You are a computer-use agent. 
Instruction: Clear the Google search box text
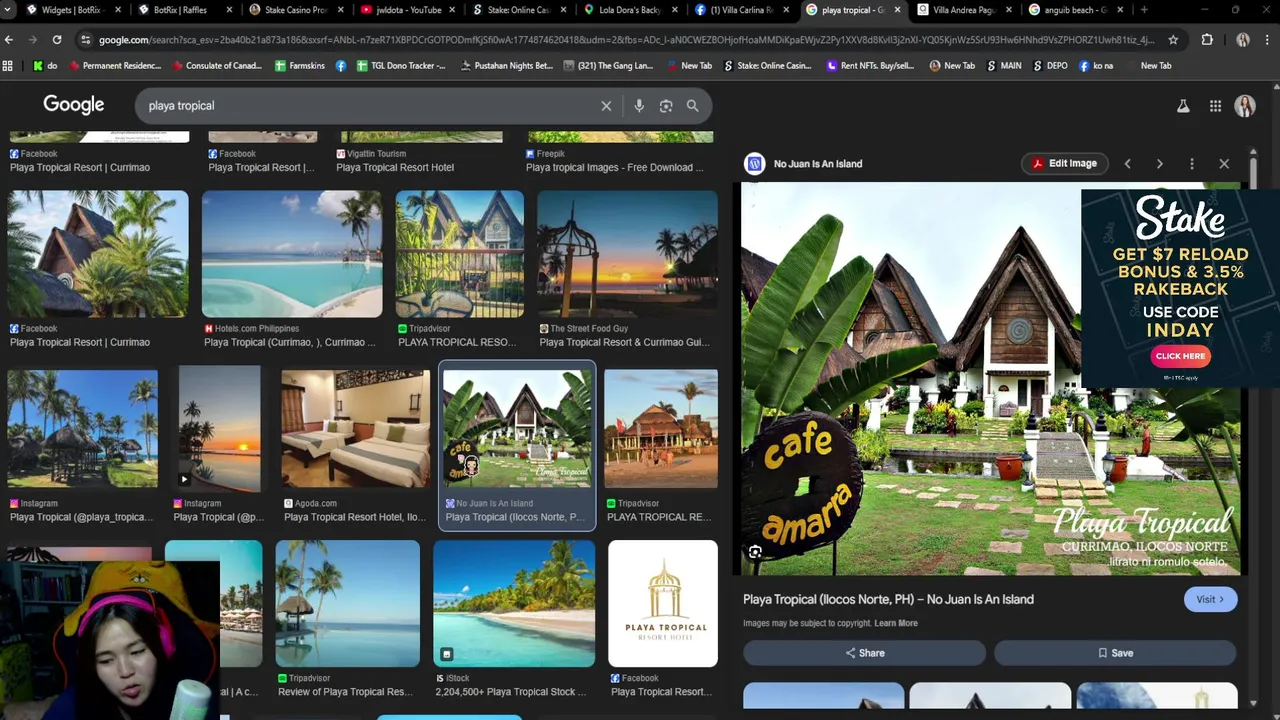click(606, 106)
